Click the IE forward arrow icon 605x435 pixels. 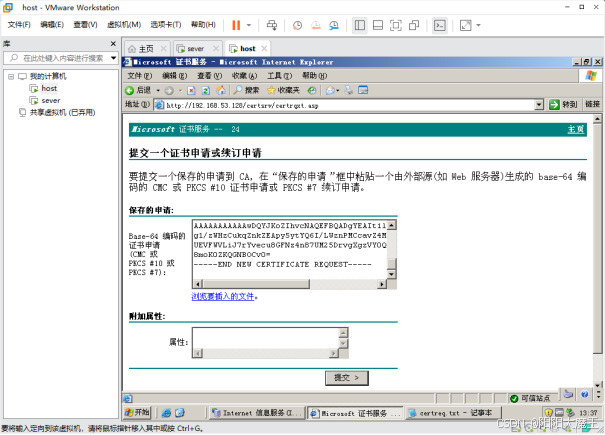point(169,91)
